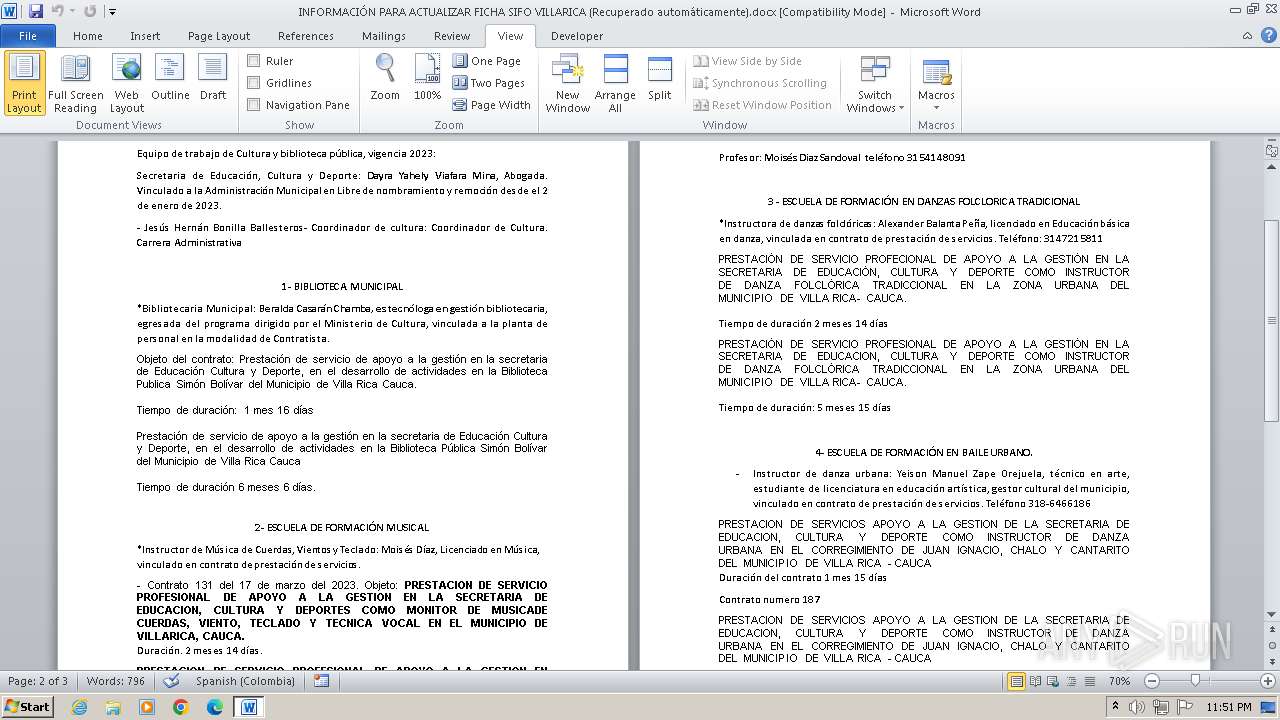Viewport: 1280px width, 720px height.
Task: Set zoom to 100% from the ribbon
Action: click(427, 78)
